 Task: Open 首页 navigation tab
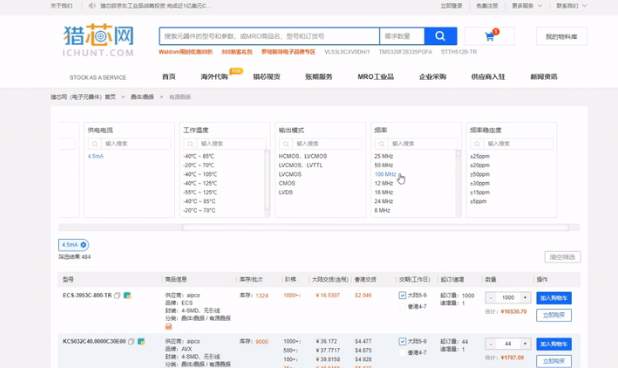[x=169, y=76]
